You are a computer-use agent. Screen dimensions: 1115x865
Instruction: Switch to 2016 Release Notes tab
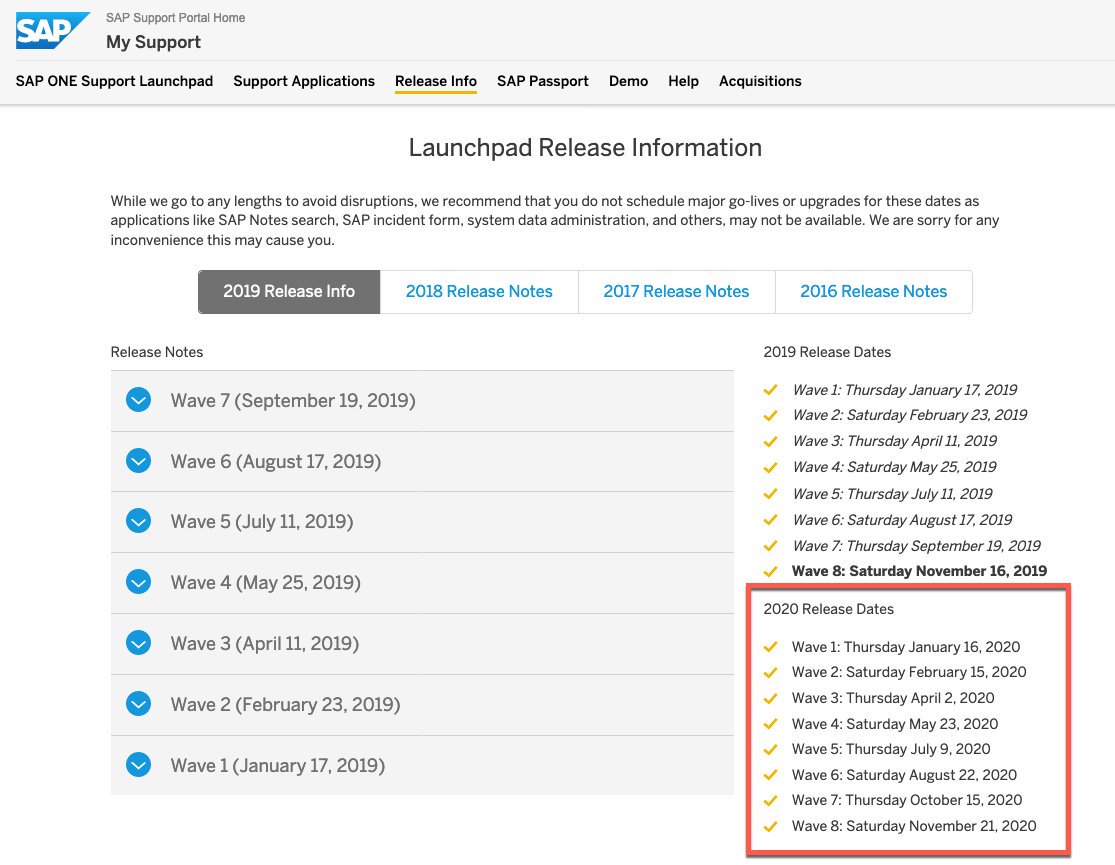click(874, 292)
